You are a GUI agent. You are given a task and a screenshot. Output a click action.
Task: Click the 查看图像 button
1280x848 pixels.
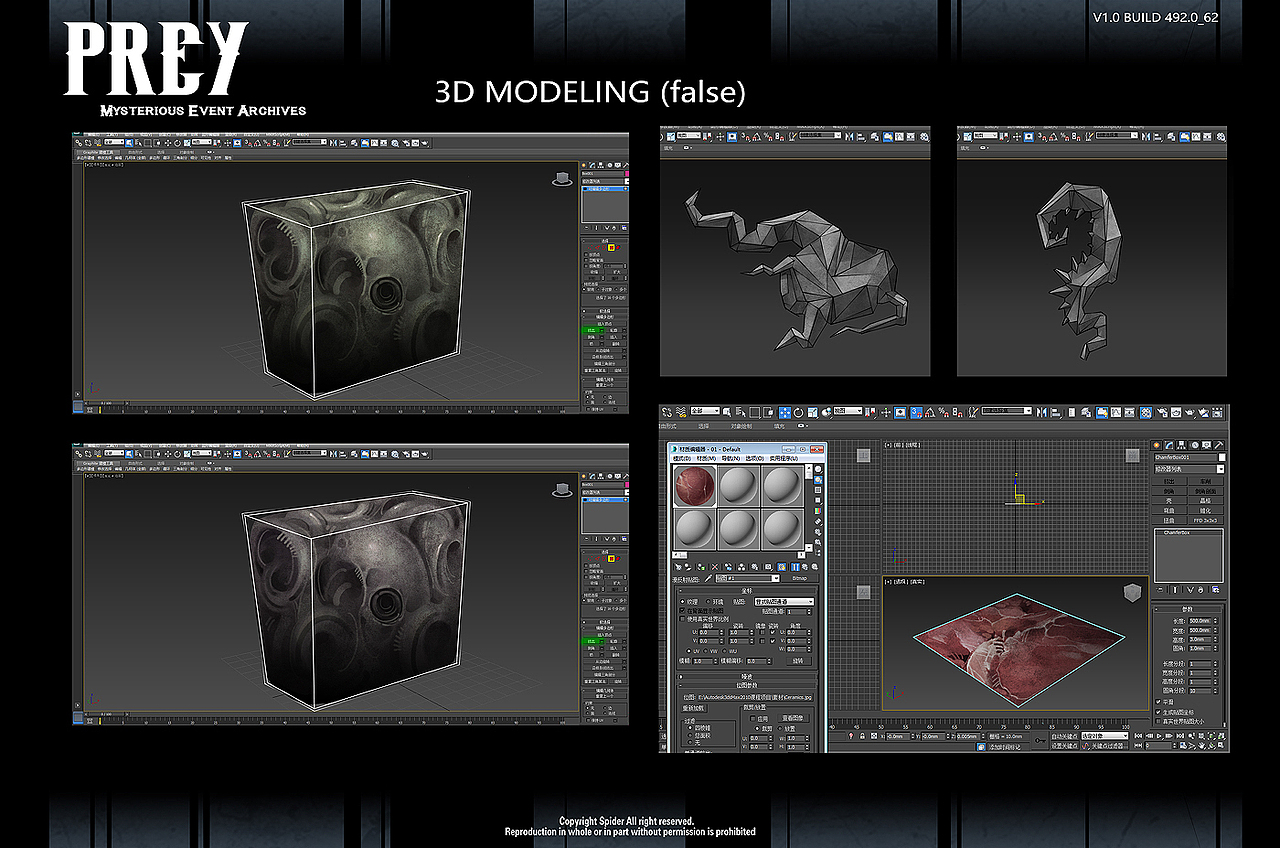[x=793, y=718]
